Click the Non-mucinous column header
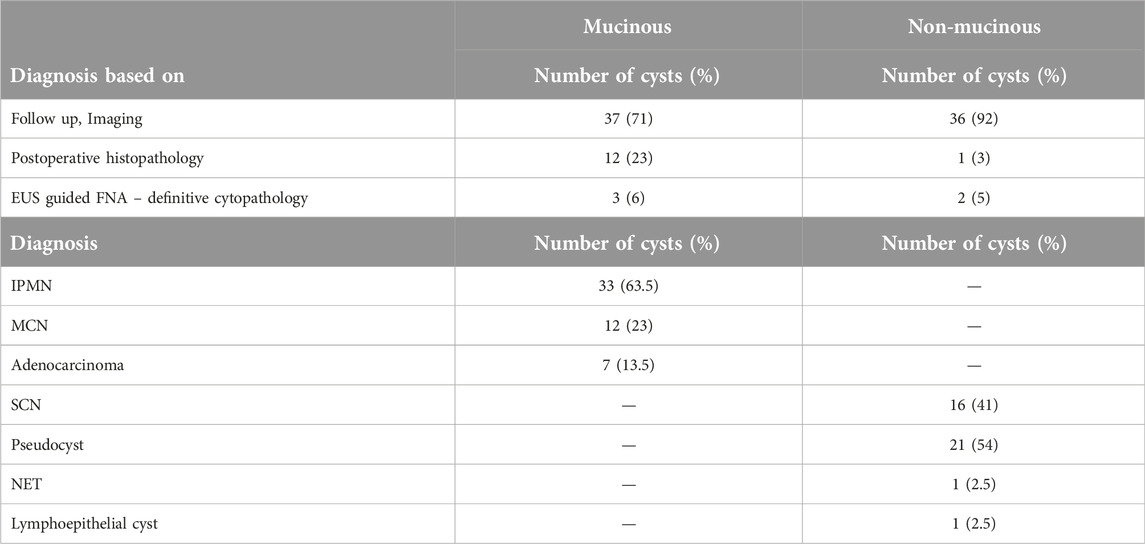The image size is (1145, 544). click(x=973, y=26)
